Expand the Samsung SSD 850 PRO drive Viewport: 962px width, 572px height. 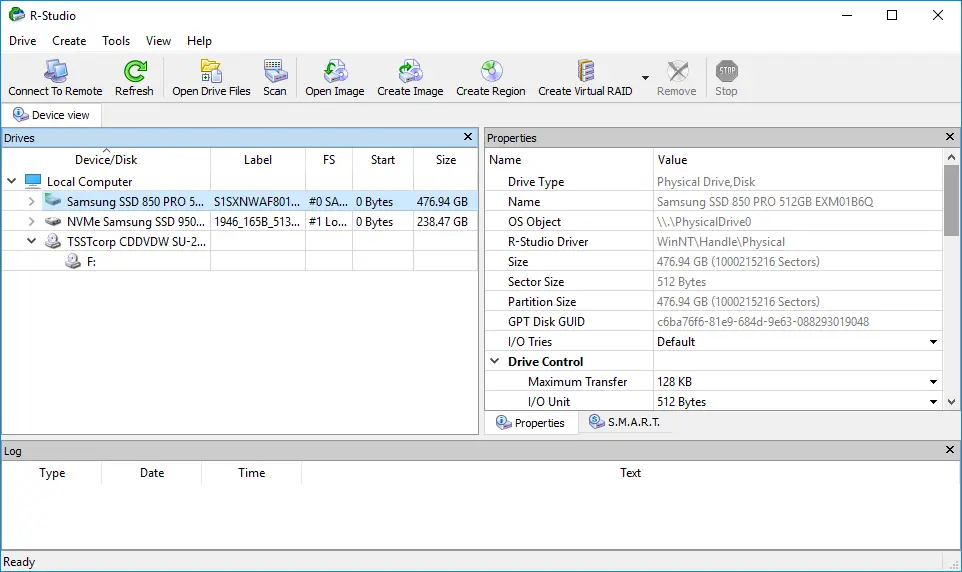[31, 201]
